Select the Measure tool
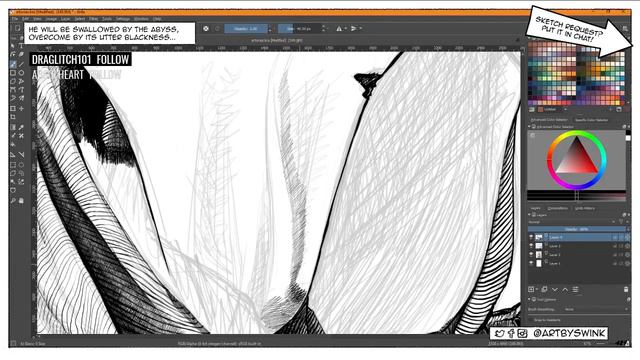The image size is (640, 360). (21, 155)
